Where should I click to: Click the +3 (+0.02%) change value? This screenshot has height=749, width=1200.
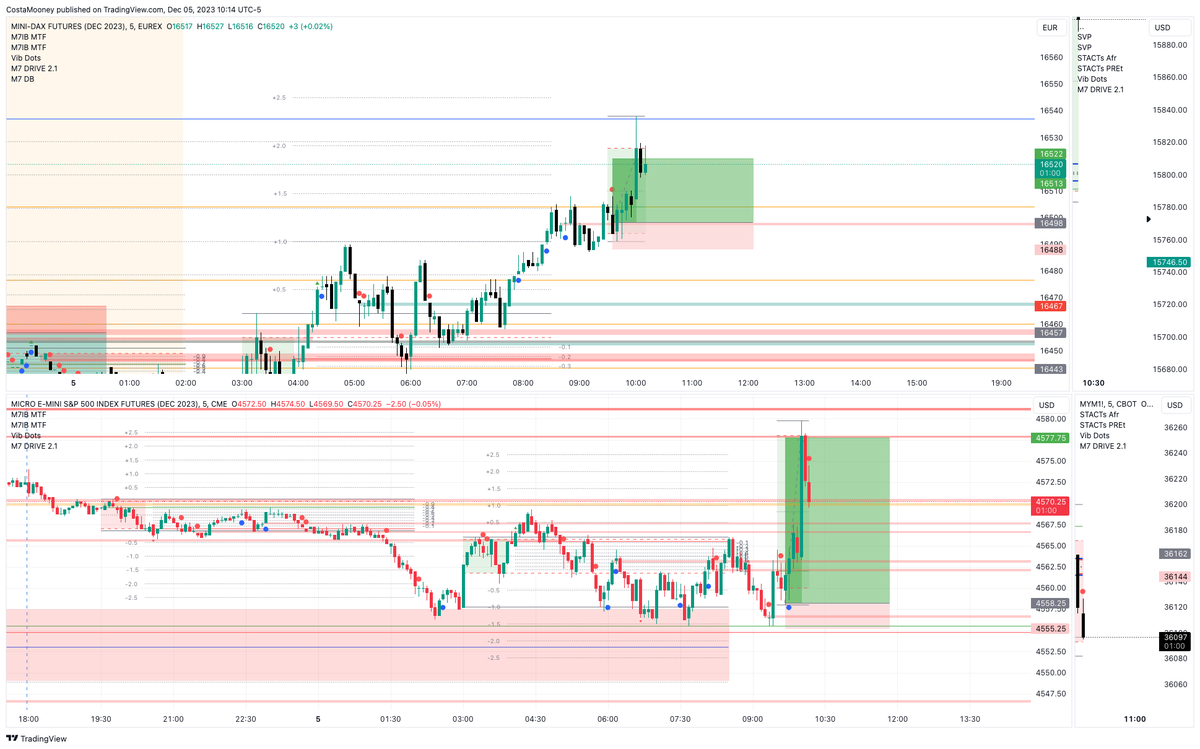(x=312, y=26)
